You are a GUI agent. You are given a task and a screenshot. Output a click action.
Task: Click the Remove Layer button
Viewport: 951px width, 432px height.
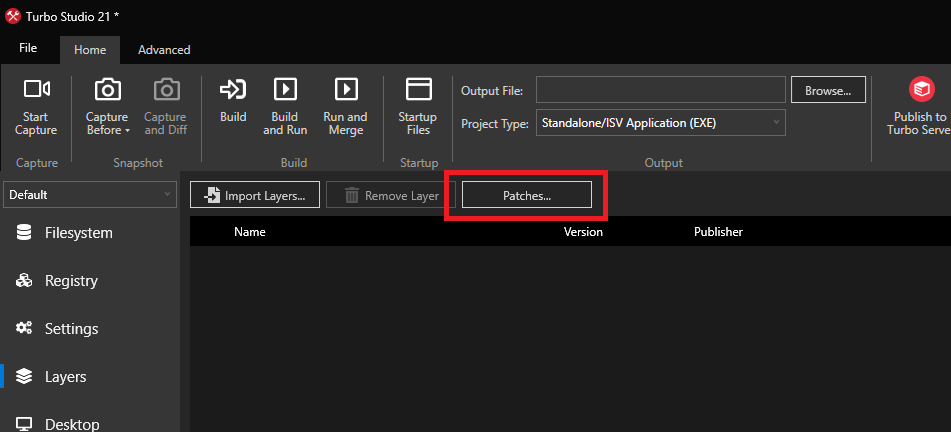coord(391,195)
